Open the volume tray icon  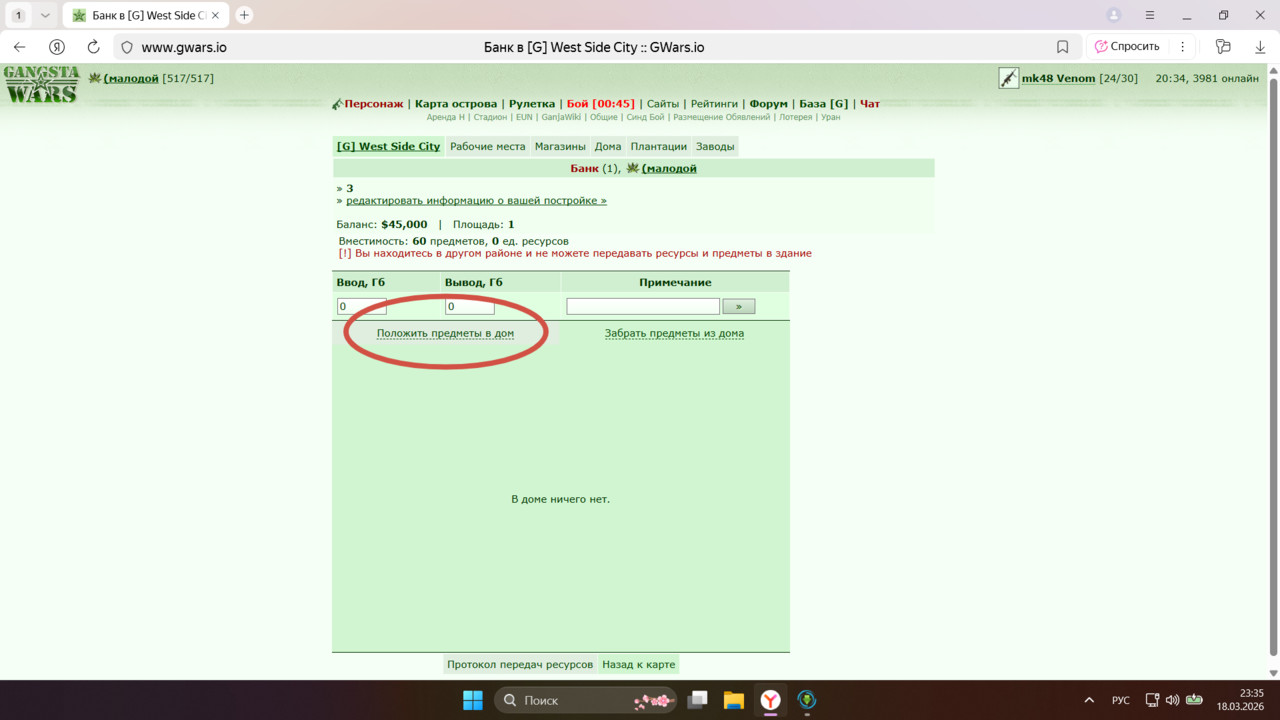click(x=1172, y=700)
